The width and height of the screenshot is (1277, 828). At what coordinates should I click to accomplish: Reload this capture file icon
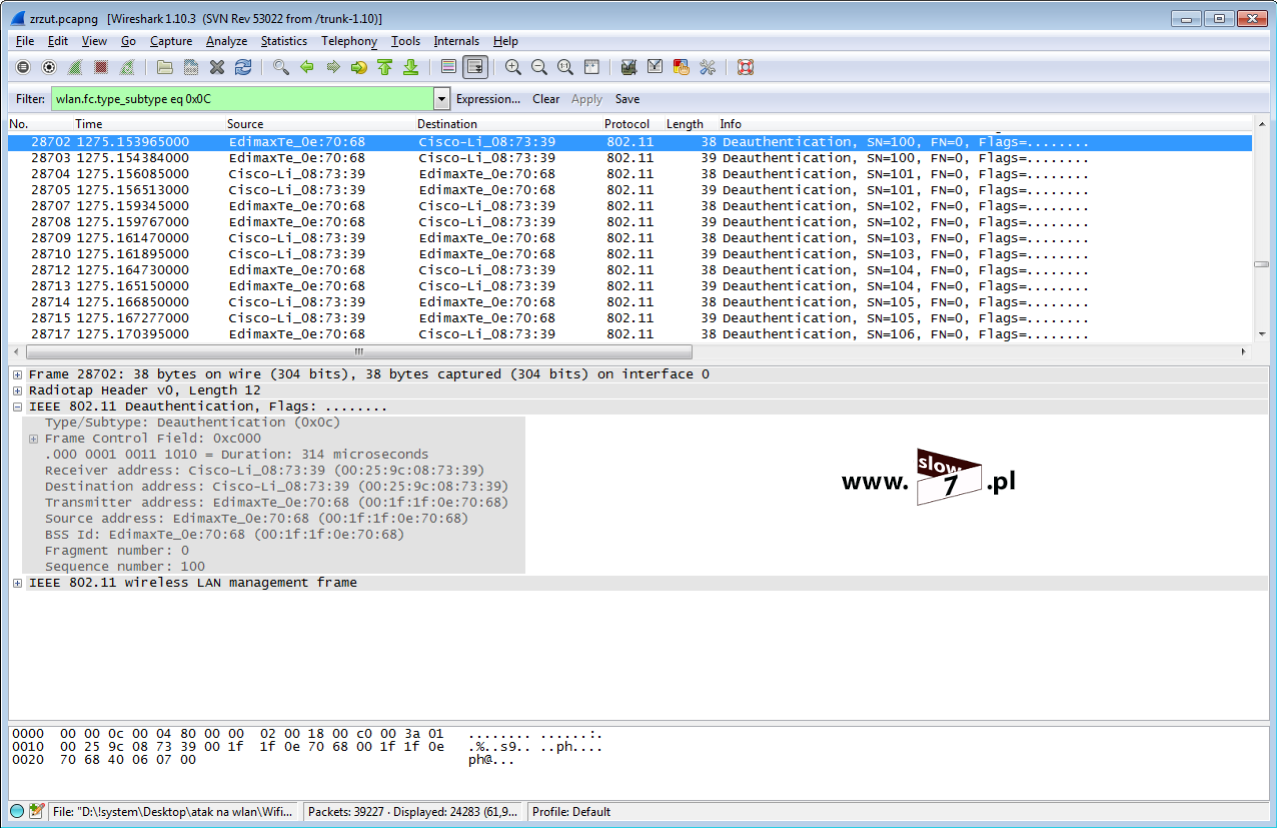point(243,67)
